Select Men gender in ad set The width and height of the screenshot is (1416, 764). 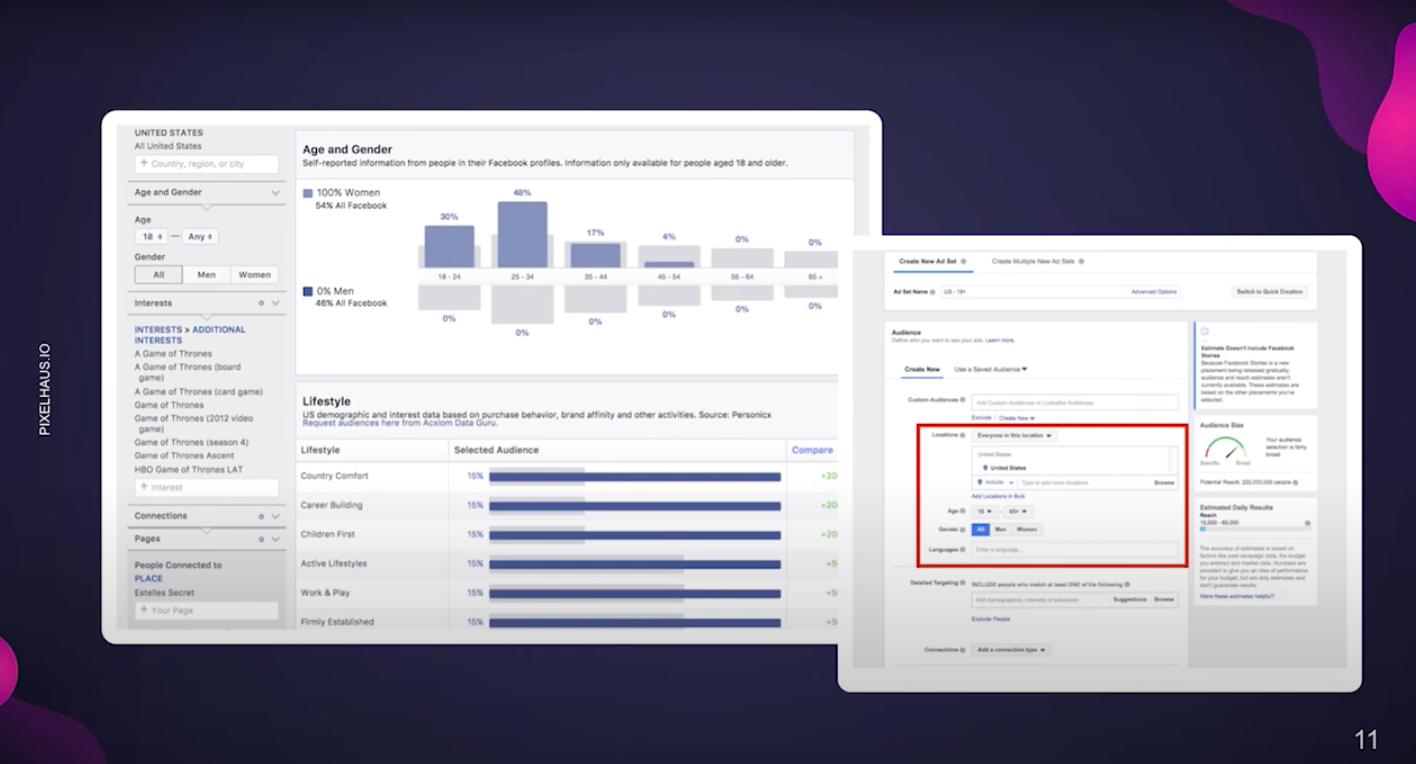(x=1001, y=530)
